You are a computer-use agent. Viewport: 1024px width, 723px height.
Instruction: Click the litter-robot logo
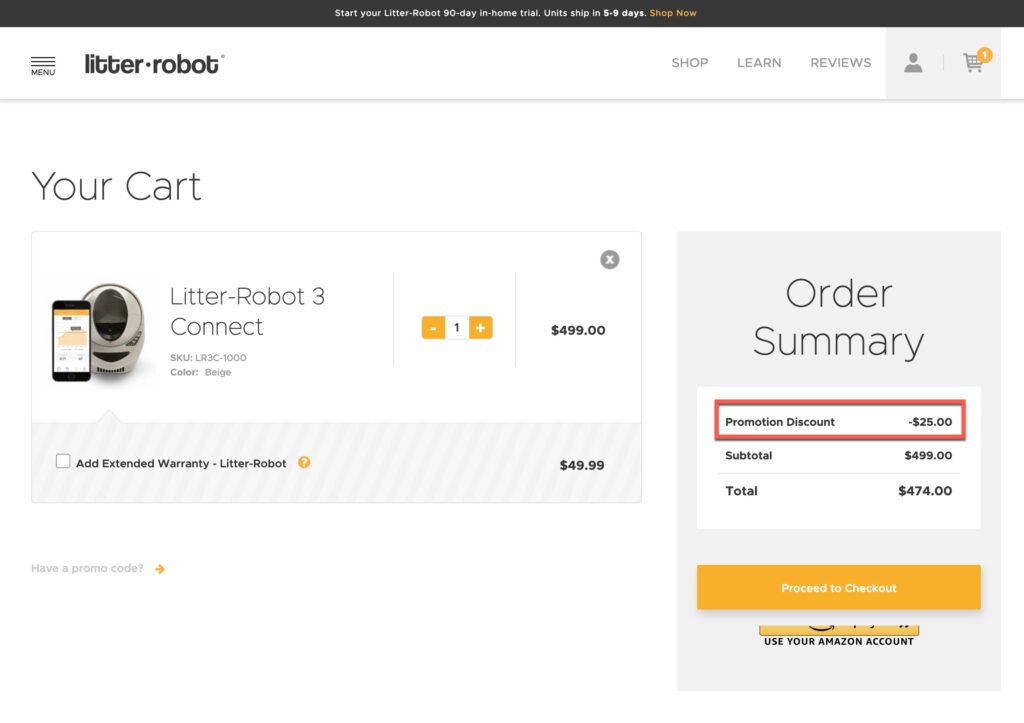153,62
